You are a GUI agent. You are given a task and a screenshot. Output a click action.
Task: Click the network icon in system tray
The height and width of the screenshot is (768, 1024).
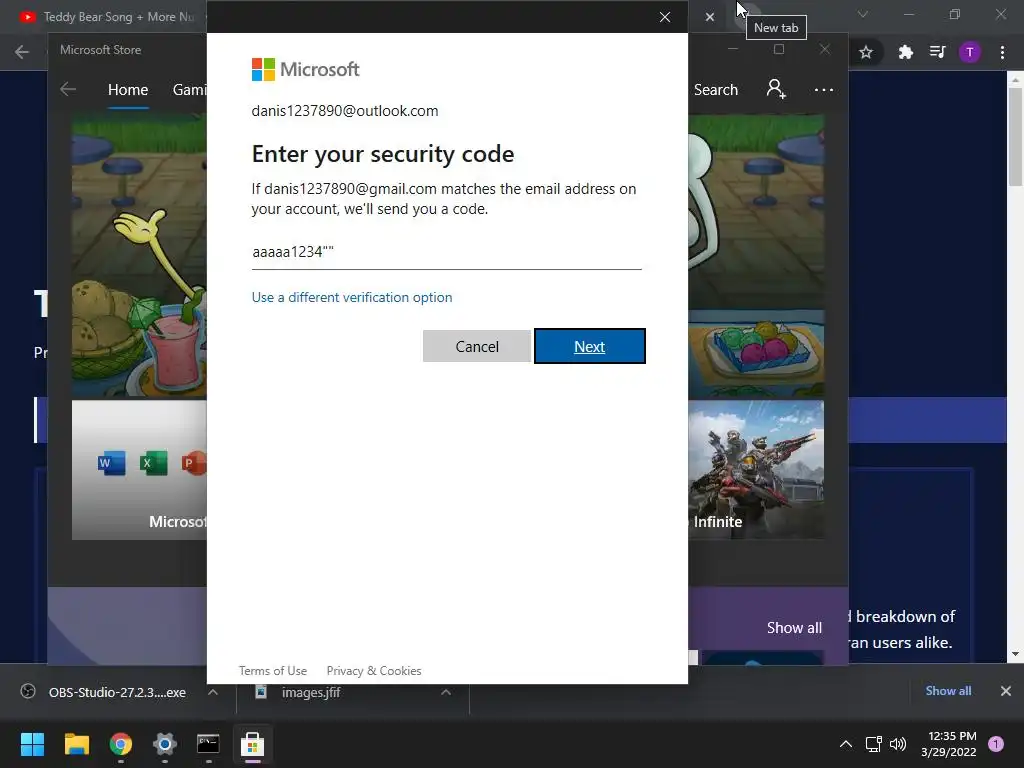(874, 744)
